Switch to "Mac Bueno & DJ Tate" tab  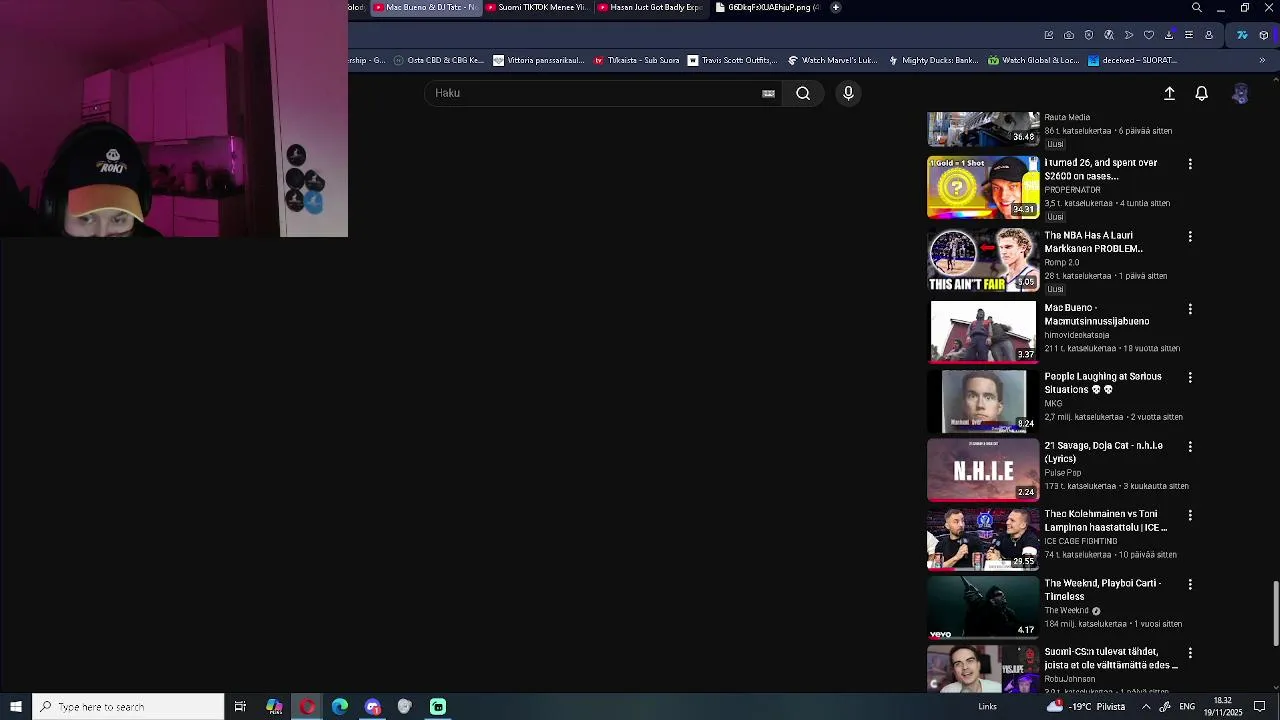[x=425, y=7]
